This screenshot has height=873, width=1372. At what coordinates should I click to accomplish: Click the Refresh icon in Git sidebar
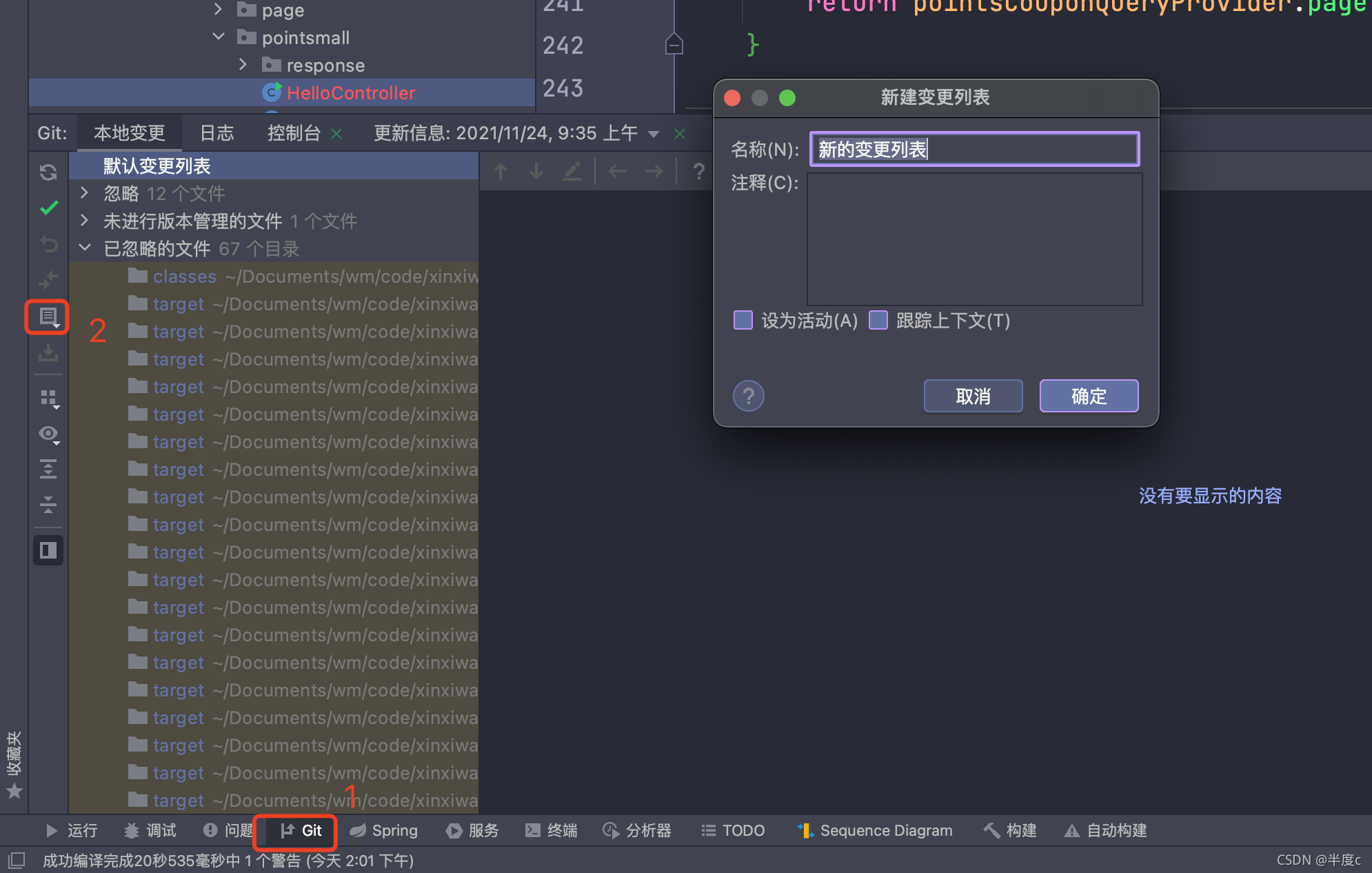click(x=48, y=172)
